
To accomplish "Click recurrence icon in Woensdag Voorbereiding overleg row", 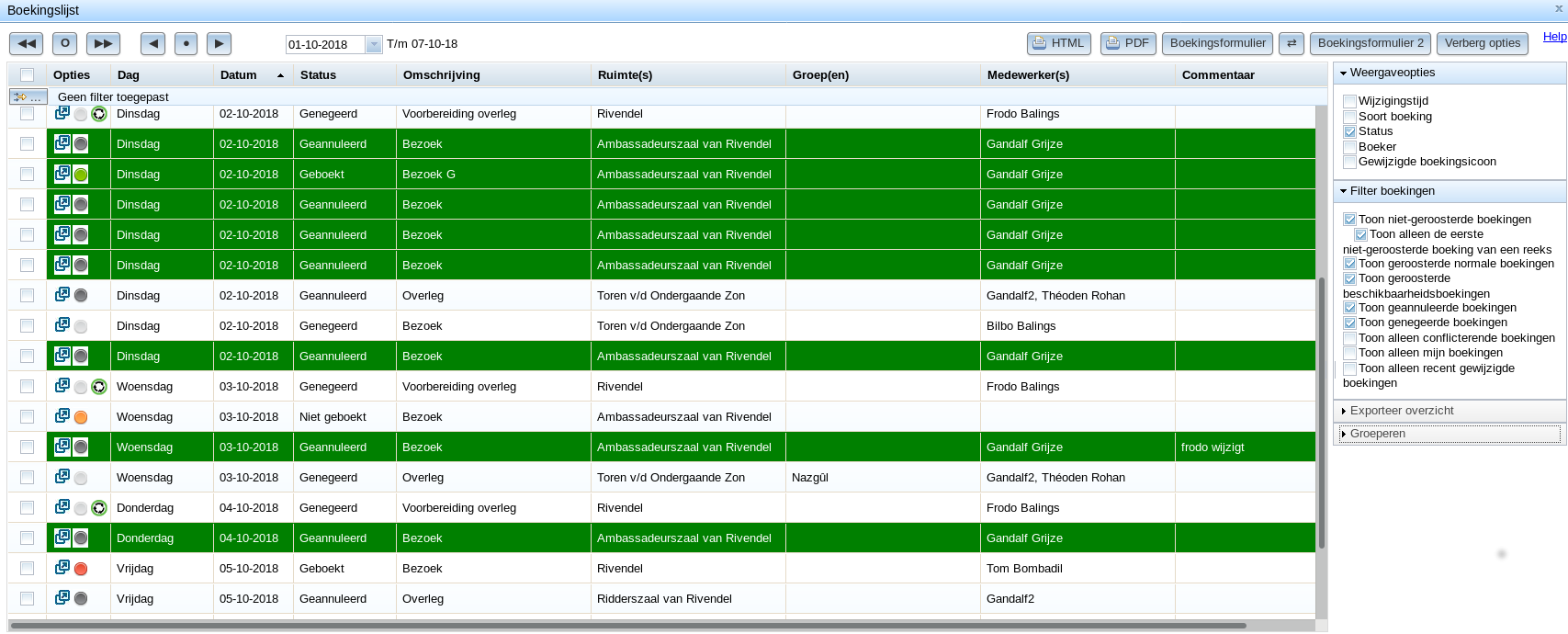I will pyautogui.click(x=99, y=387).
